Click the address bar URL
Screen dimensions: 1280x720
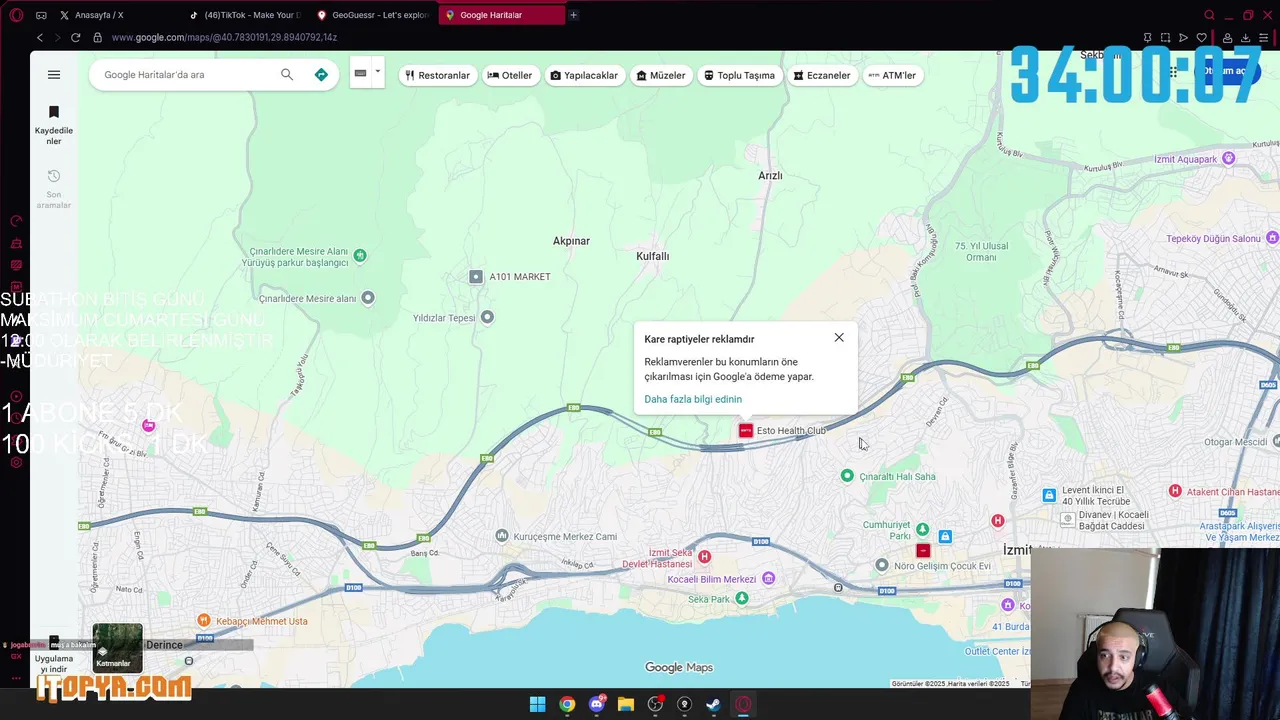[x=224, y=37]
